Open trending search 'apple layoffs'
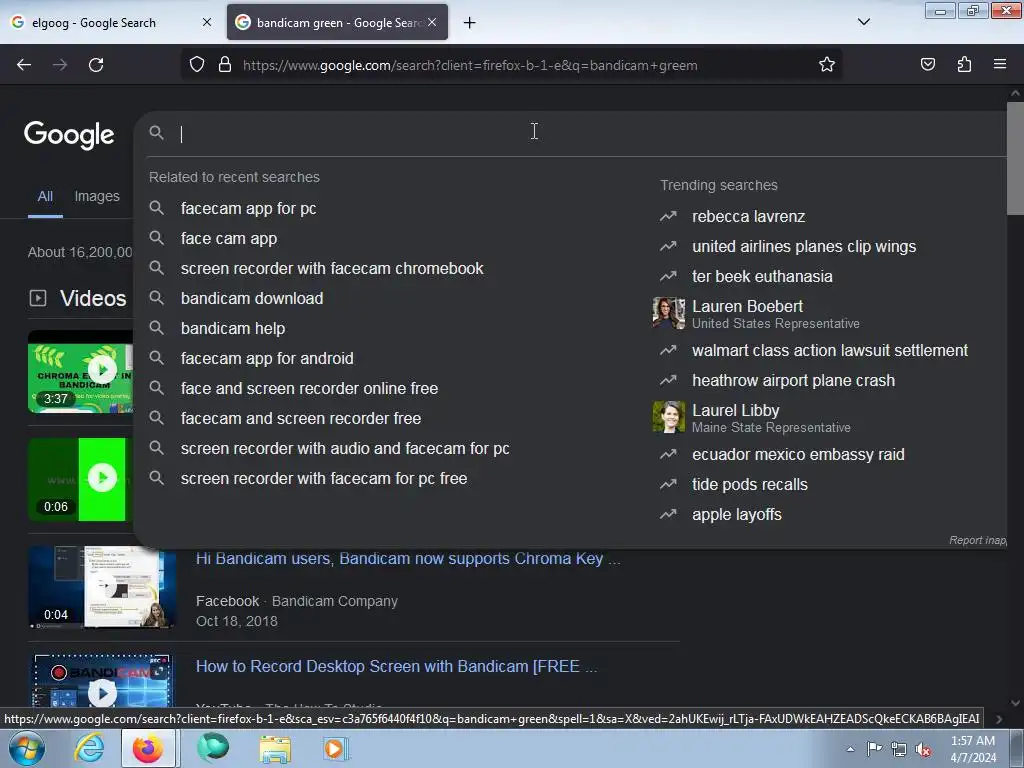Viewport: 1024px width, 768px height. [737, 515]
